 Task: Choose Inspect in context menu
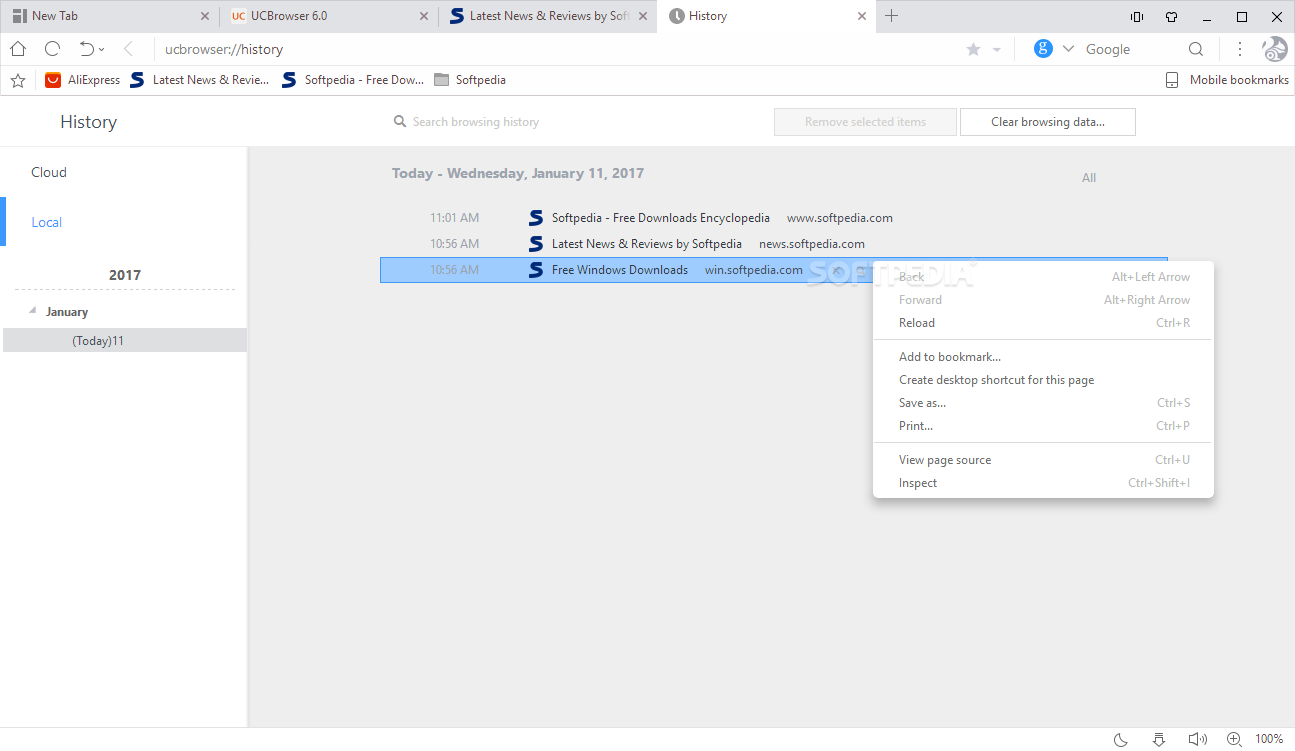pyautogui.click(x=1043, y=482)
